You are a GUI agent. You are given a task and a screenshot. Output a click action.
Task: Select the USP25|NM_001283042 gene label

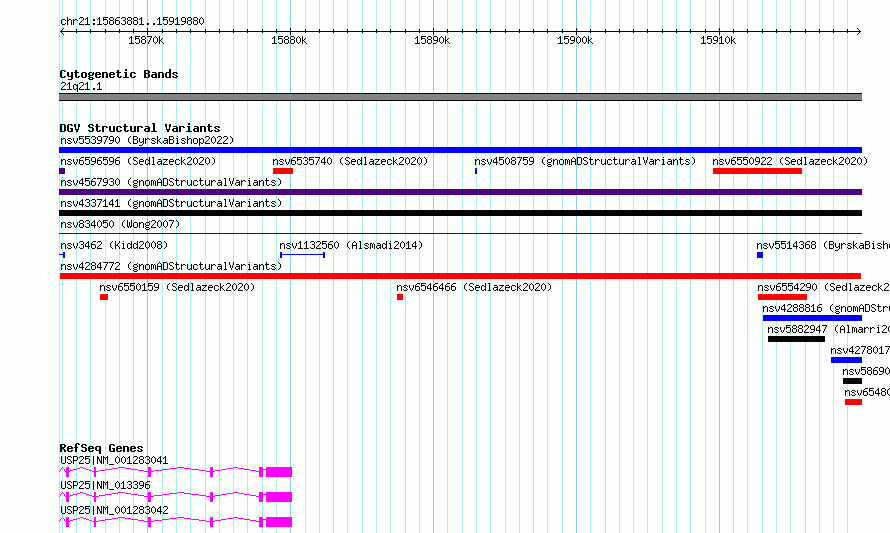pos(114,510)
